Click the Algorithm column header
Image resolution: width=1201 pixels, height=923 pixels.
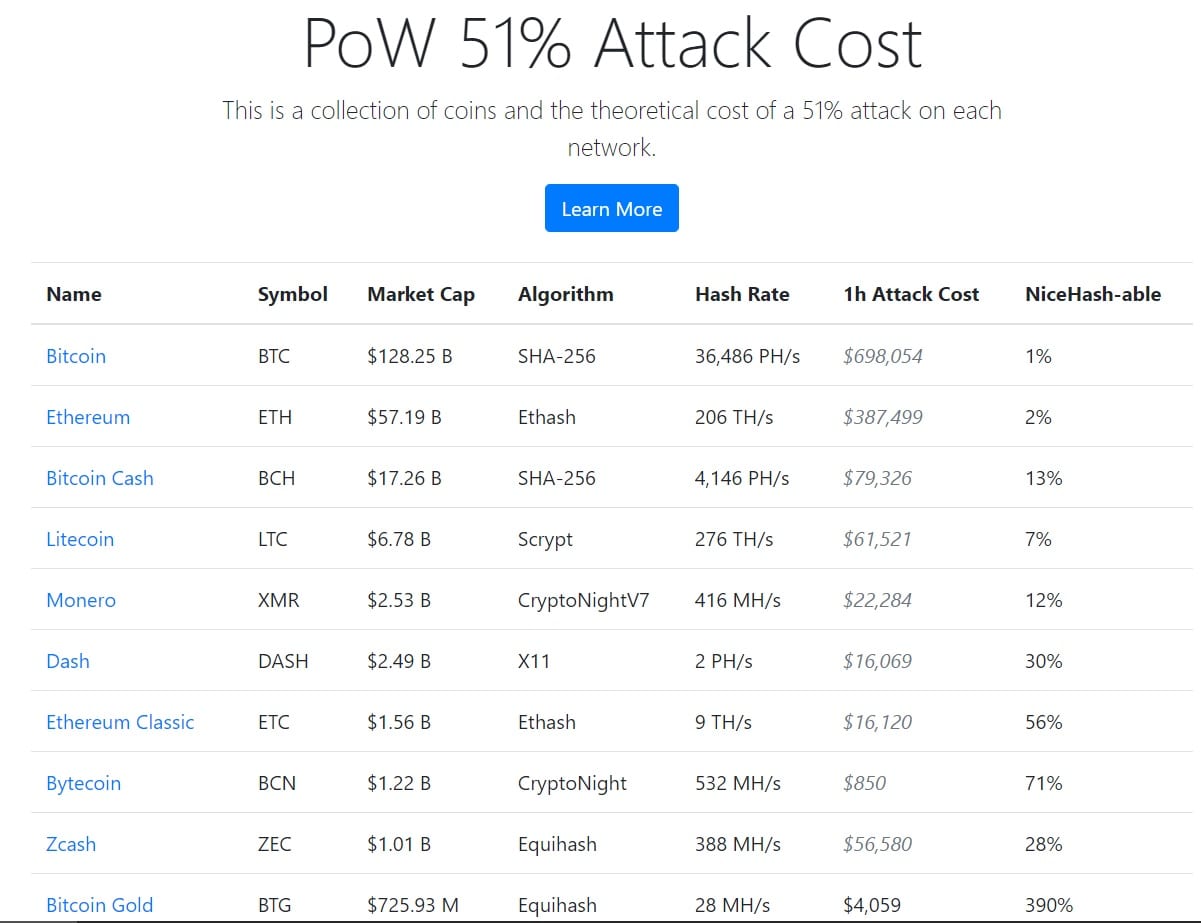pyautogui.click(x=566, y=294)
